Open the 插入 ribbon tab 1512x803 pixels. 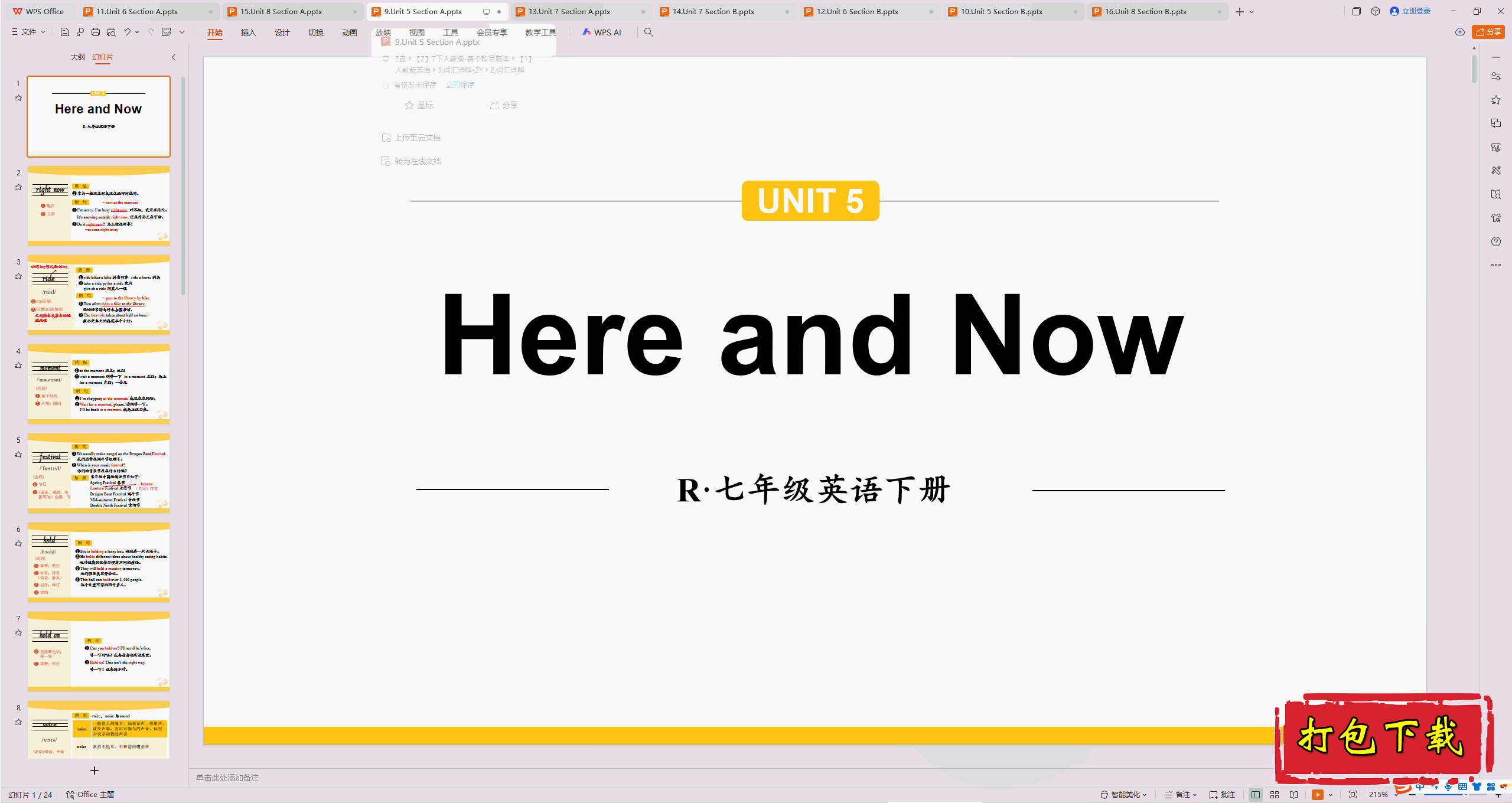248,32
